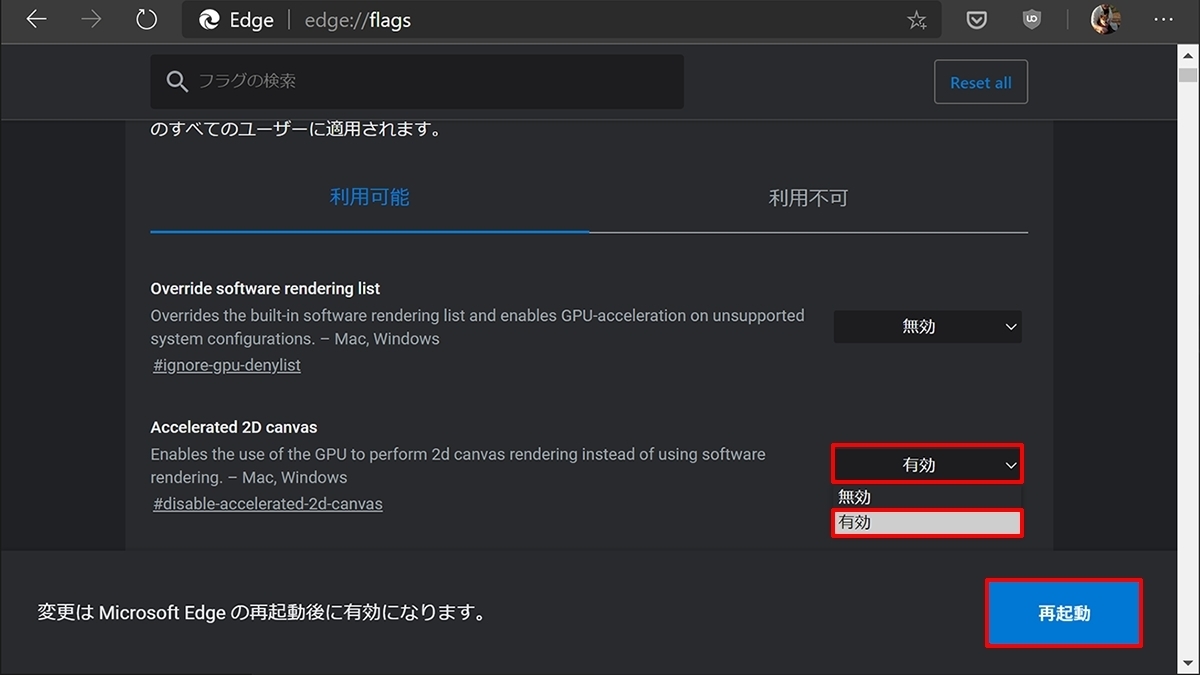Click the vertical scrollbar thumb

[x=1187, y=75]
